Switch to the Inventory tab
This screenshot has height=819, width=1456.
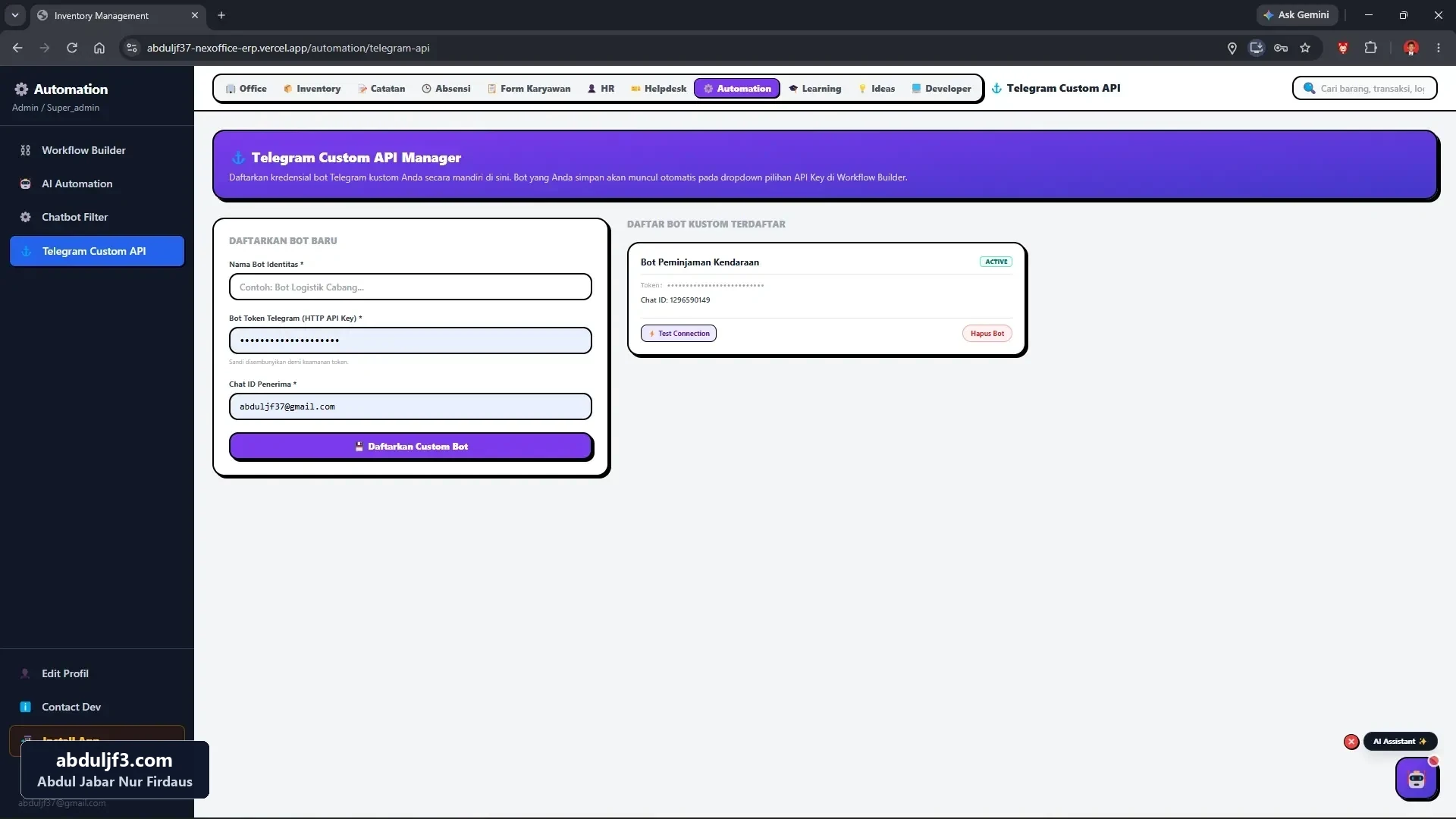pos(312,89)
